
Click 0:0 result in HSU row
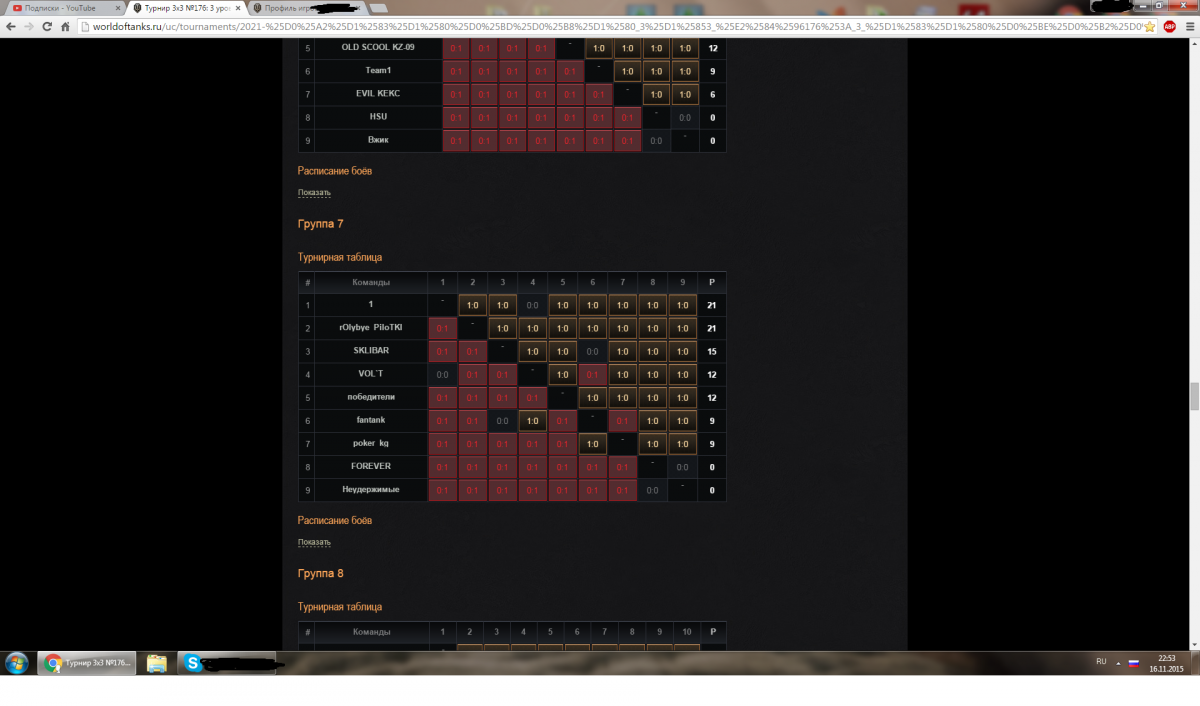tap(684, 117)
